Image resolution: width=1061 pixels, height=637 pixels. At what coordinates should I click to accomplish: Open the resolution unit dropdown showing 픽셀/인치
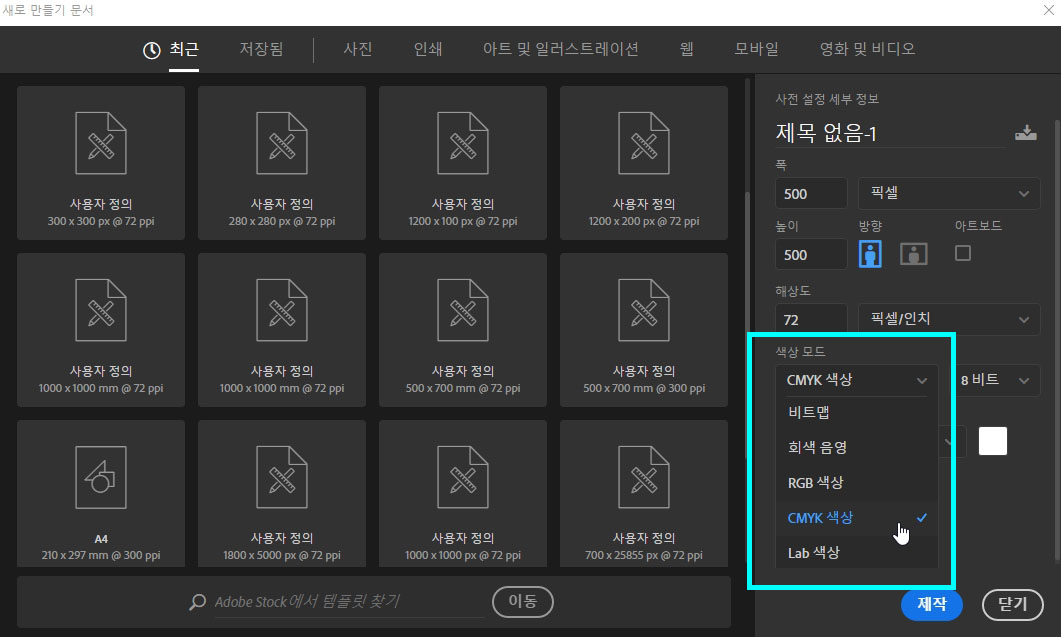[x=947, y=319]
